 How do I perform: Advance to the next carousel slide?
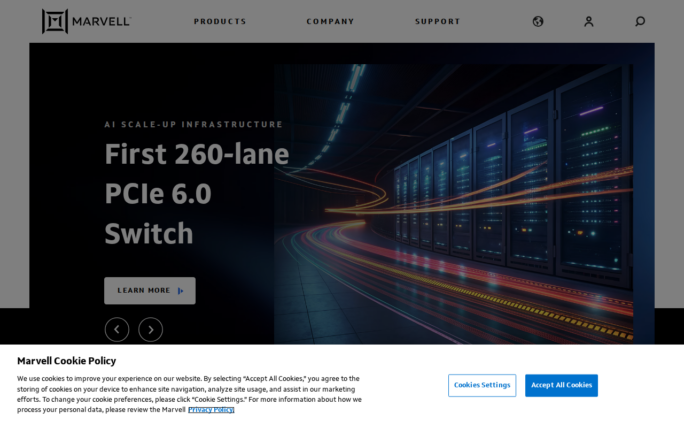[x=151, y=329]
